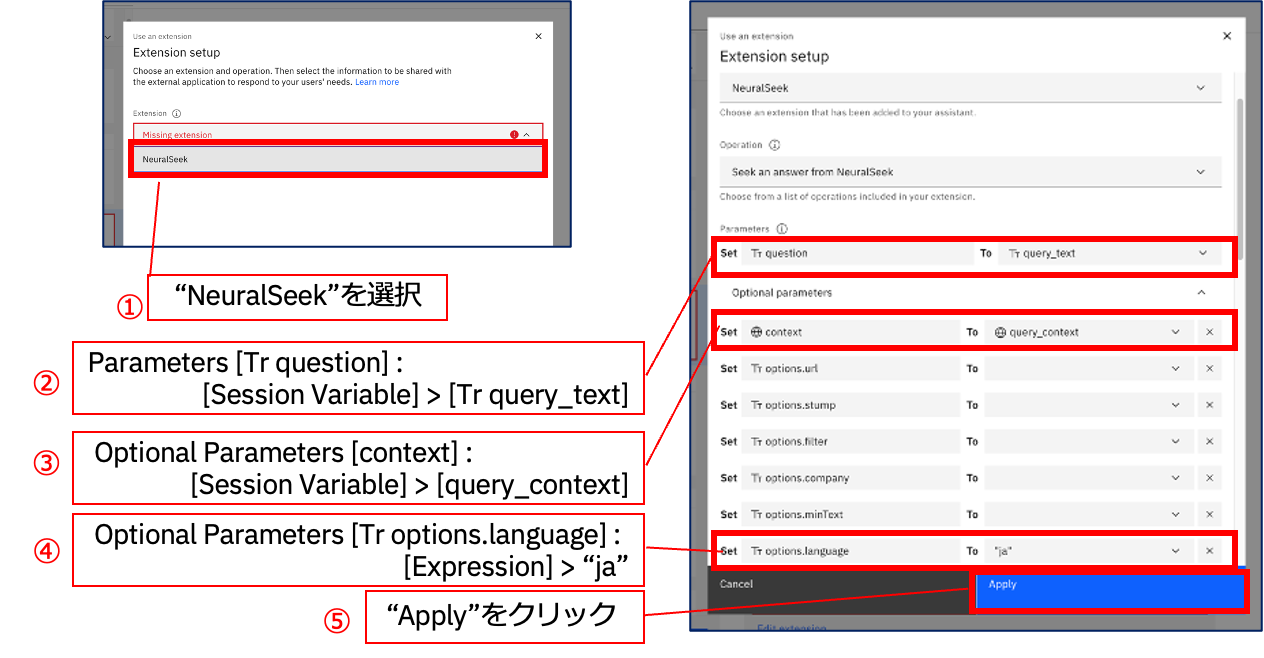
Task: Clear the options.minText parameter row
Action: [x=1209, y=514]
